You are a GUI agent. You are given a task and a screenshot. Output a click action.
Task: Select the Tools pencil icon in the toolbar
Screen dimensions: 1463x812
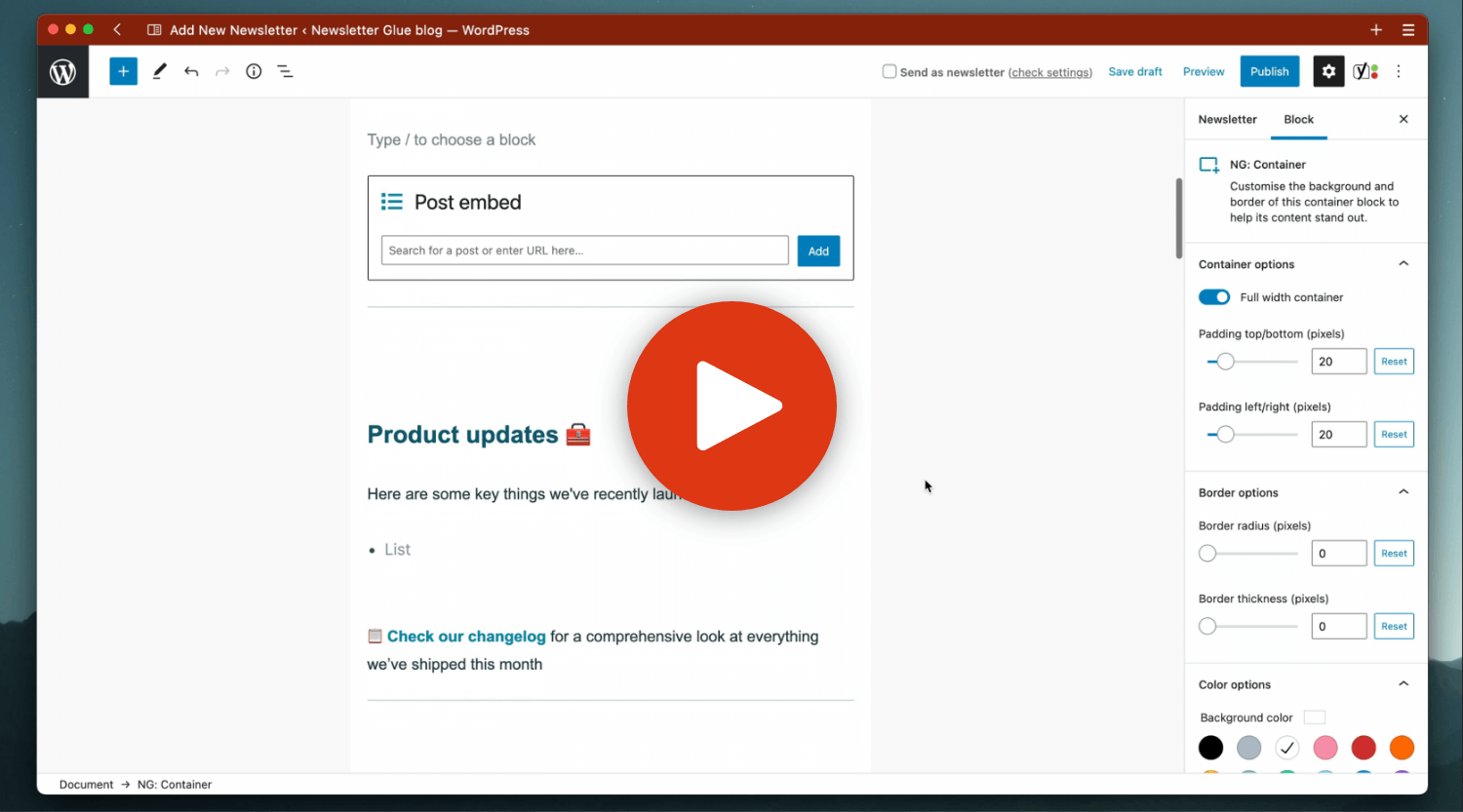159,71
